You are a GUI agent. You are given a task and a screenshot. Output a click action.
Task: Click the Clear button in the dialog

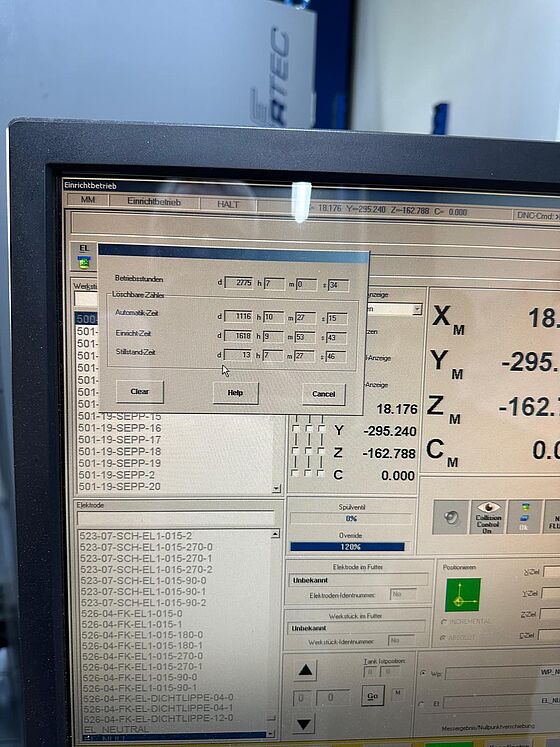click(x=140, y=392)
